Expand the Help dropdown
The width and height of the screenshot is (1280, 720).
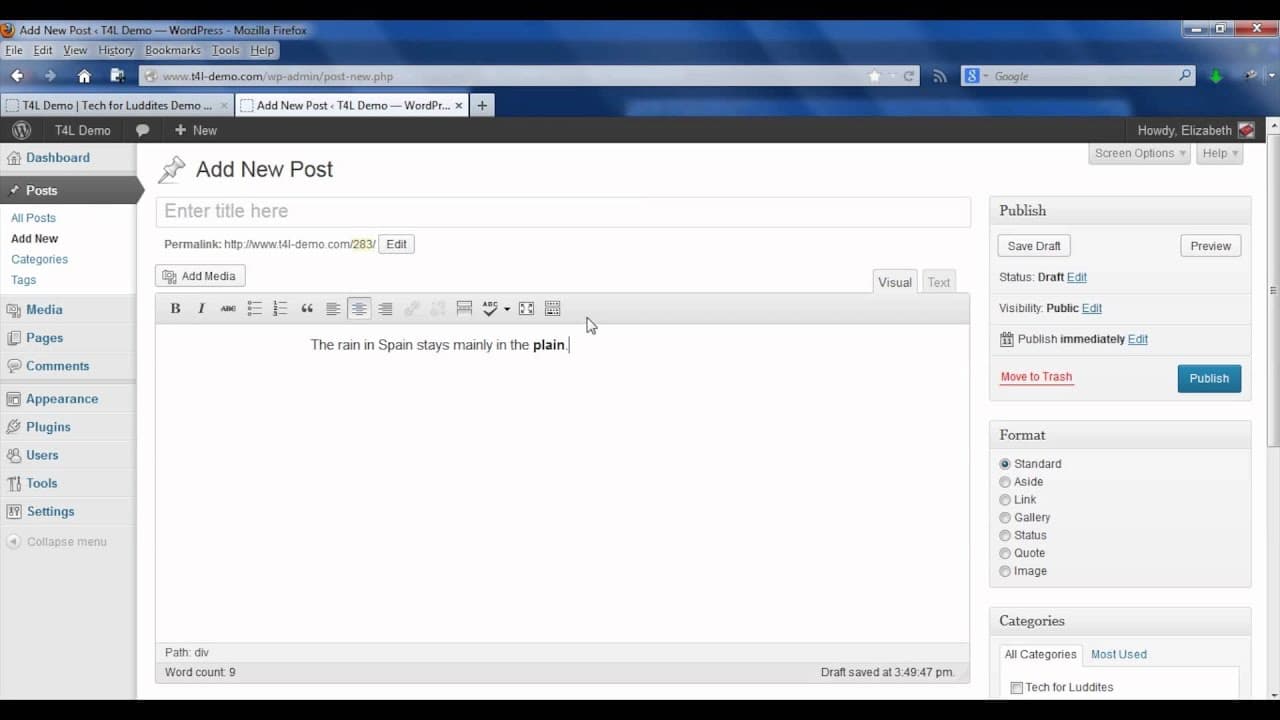tap(1220, 153)
